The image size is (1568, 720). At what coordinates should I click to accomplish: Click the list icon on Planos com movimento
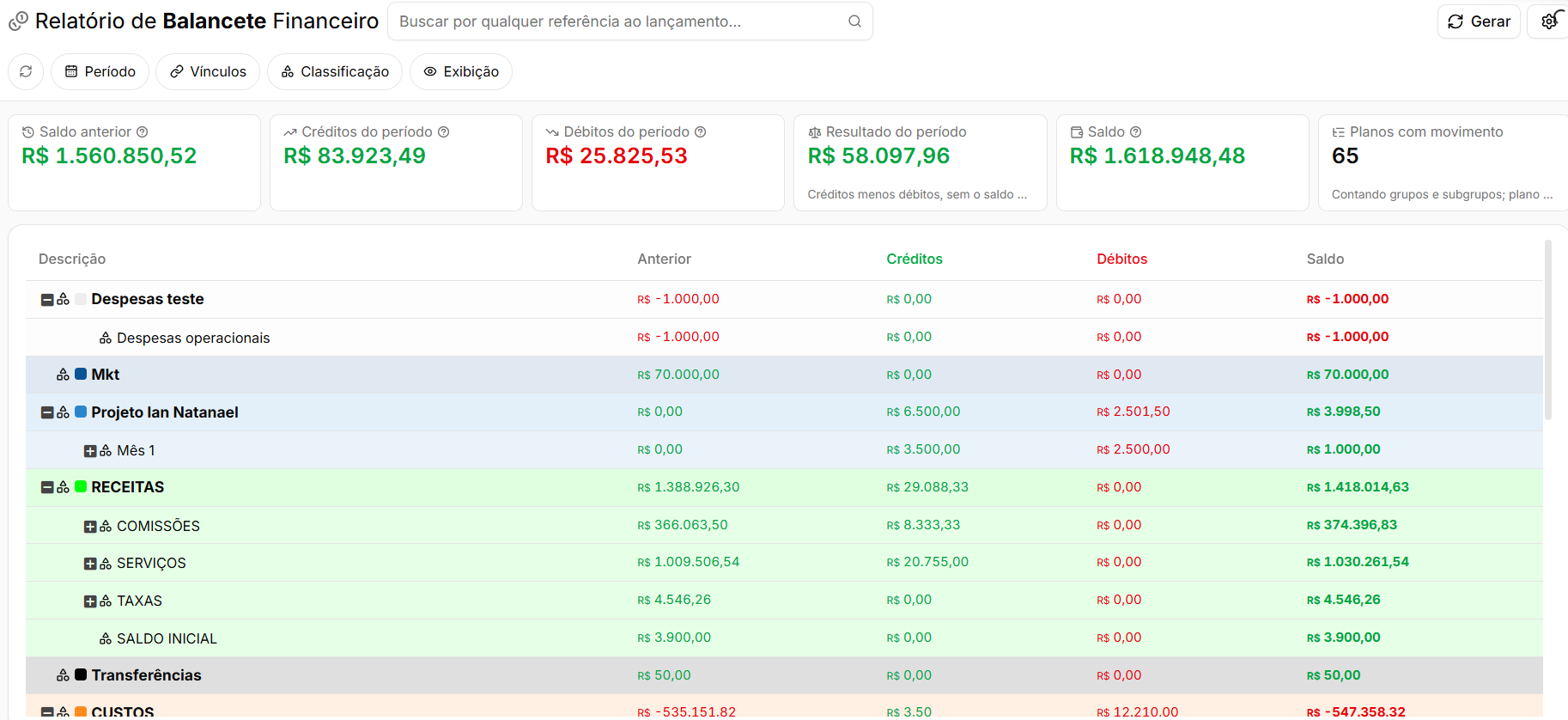tap(1339, 132)
